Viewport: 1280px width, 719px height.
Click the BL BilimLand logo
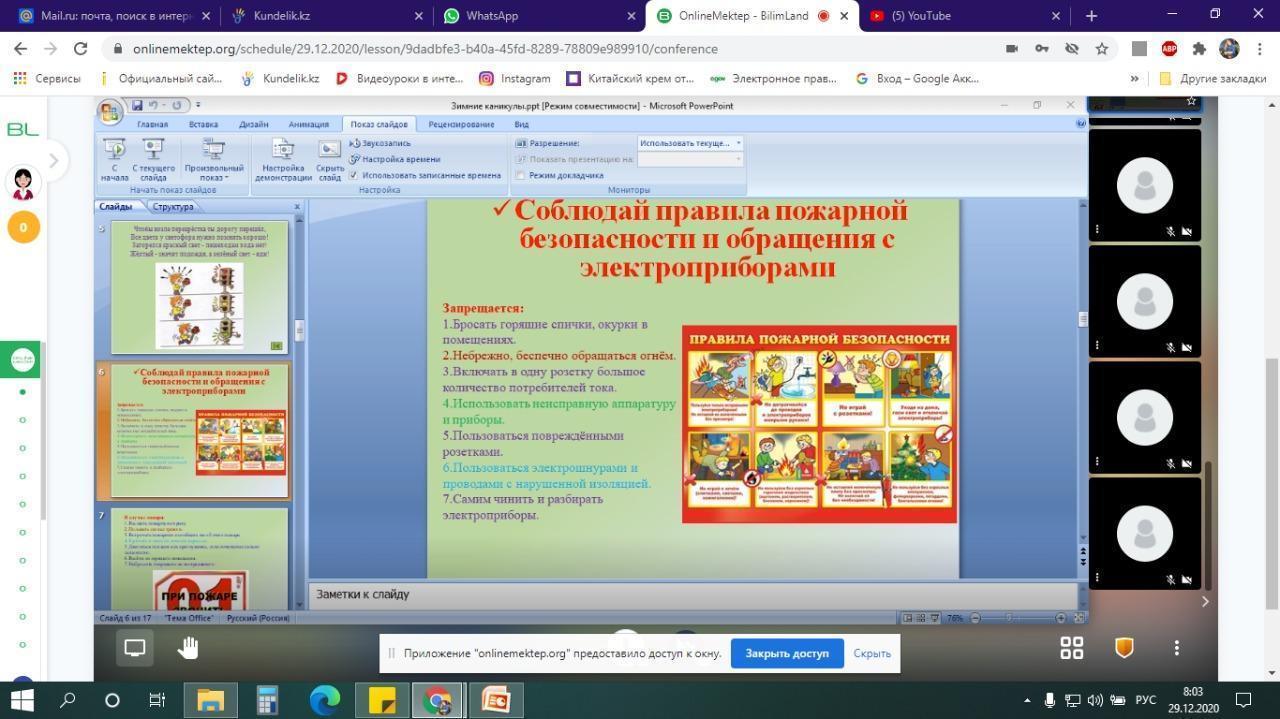coord(22,129)
